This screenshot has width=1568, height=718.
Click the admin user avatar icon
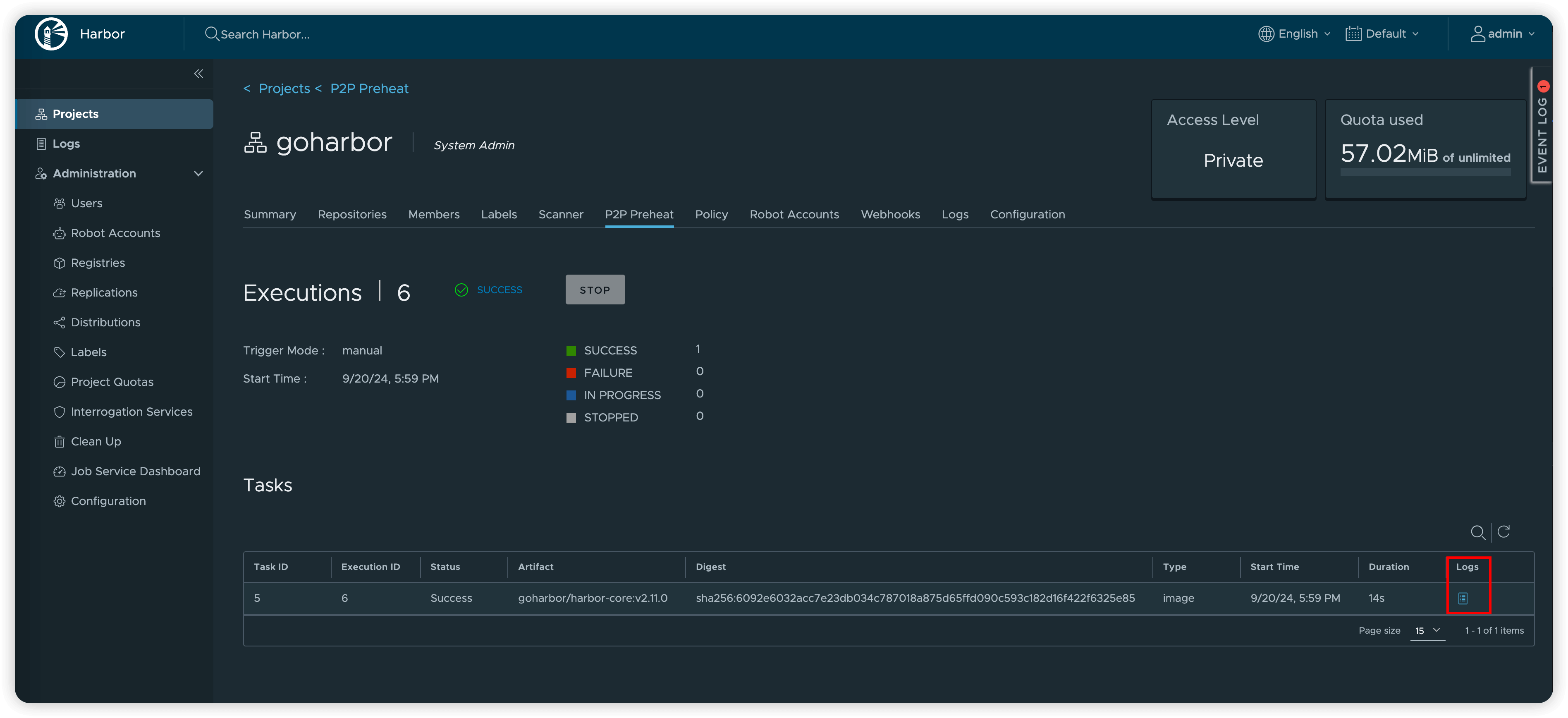[1478, 34]
